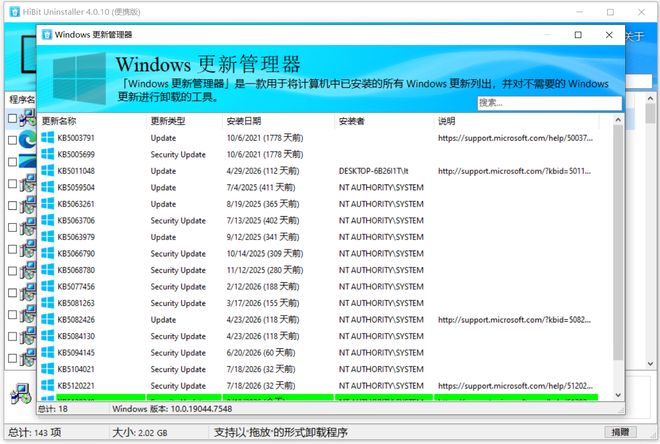Click Windows icon beside KB5003791
Screen dimensions: 660x444
click(x=48, y=138)
